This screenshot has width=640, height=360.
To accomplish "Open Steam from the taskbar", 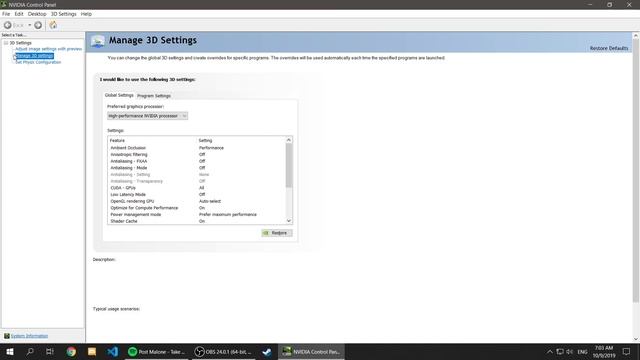I will (x=267, y=351).
